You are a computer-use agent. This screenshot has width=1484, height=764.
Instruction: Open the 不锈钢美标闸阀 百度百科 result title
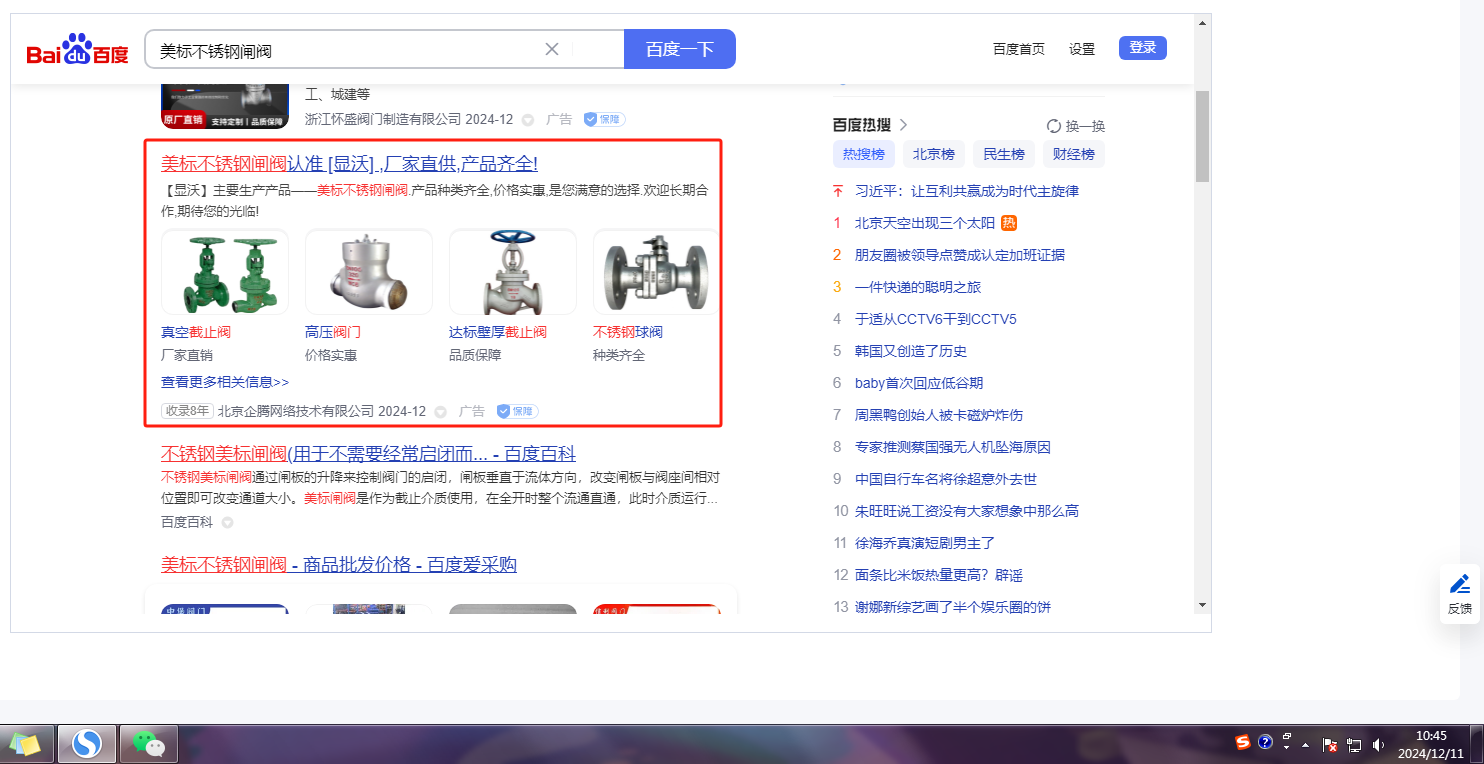368,453
